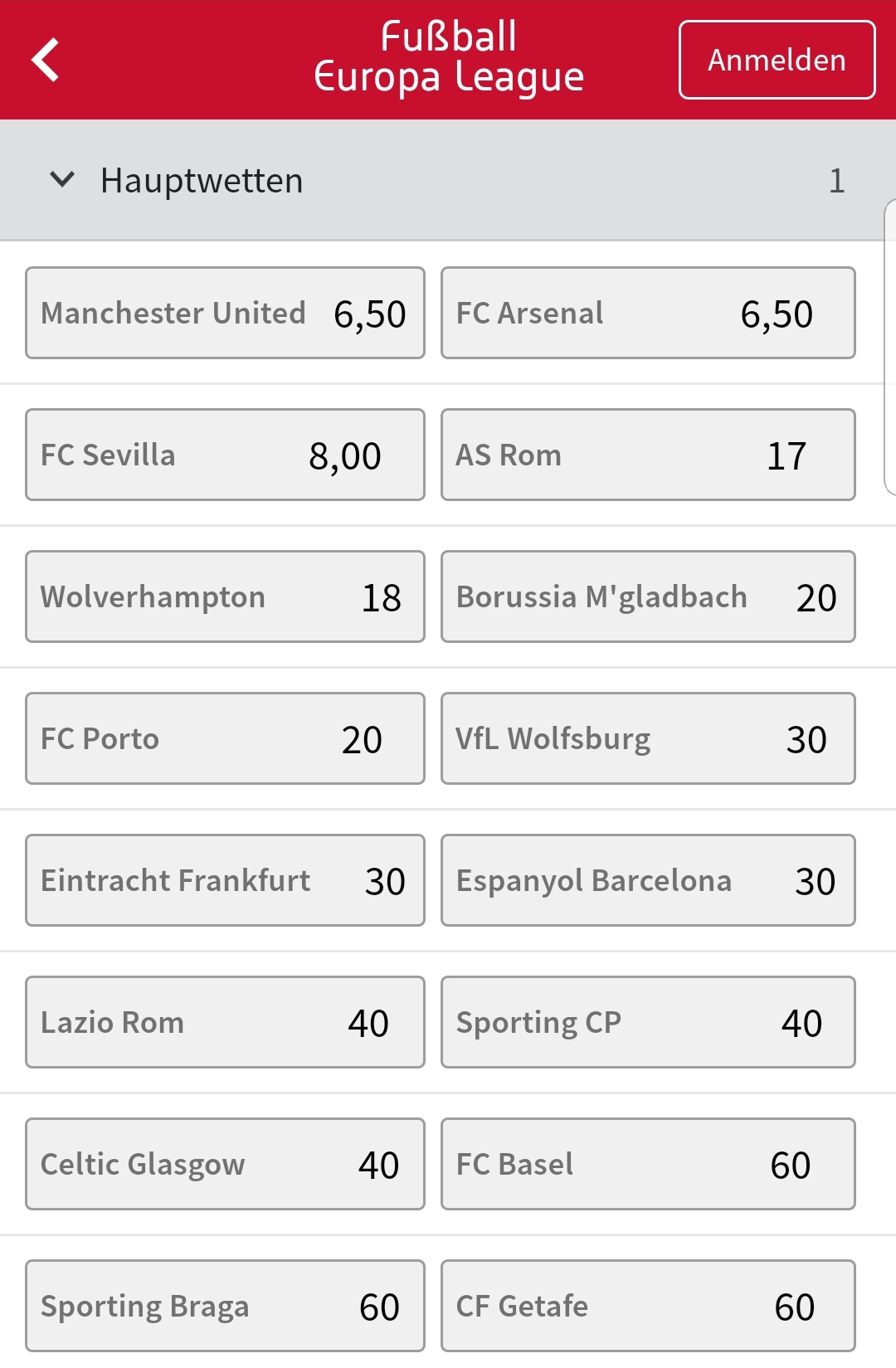
Task: Choose Sporting Braga odds 60
Action: click(x=225, y=1306)
